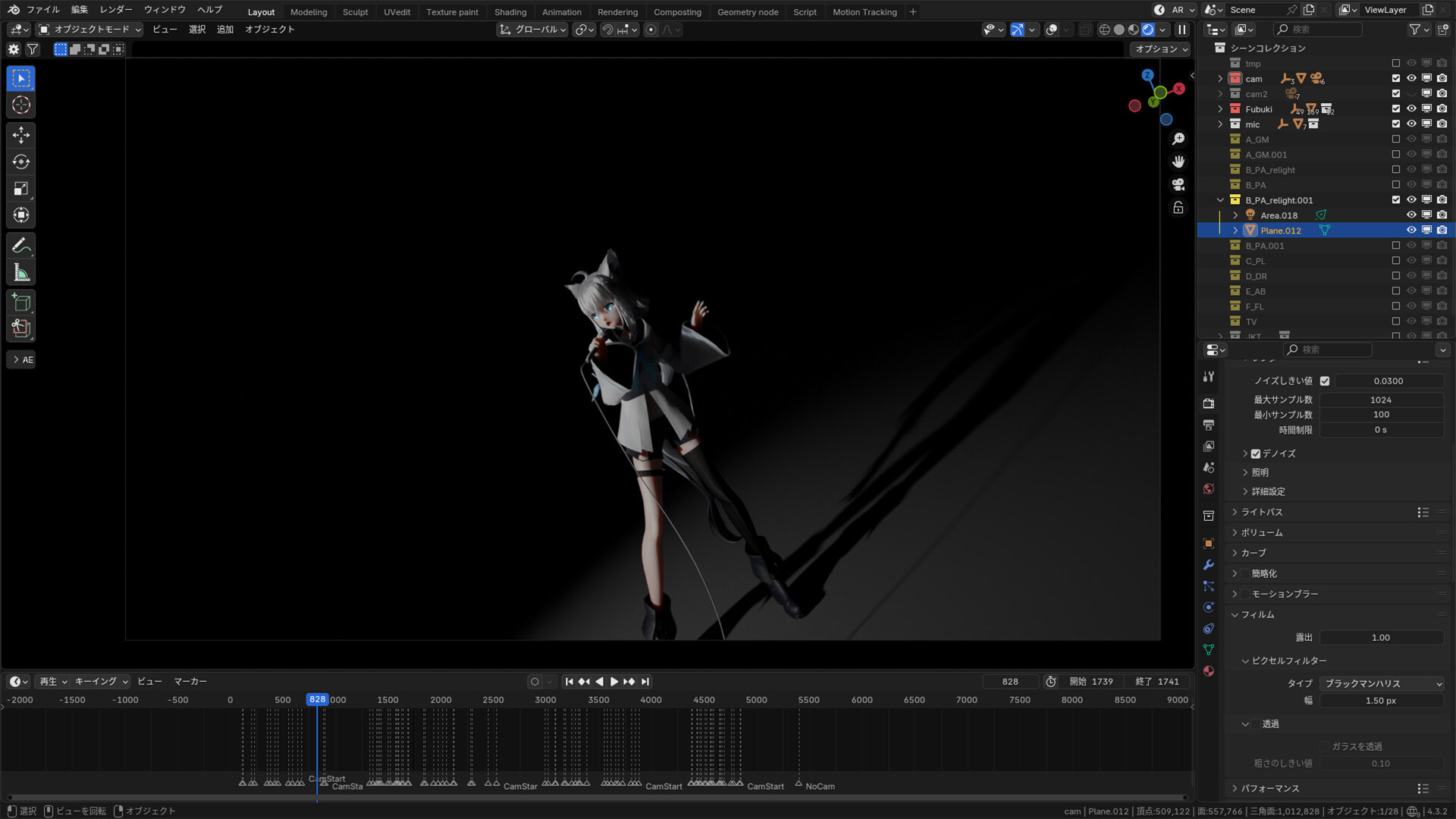Jump to the timeline start frame
Image resolution: width=1456 pixels, height=819 pixels.
[569, 682]
